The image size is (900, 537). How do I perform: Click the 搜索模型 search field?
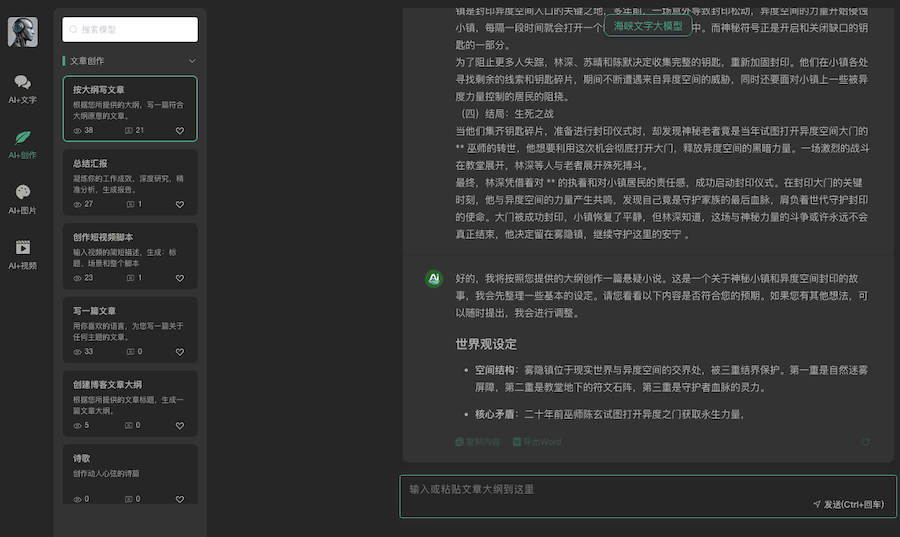point(129,31)
